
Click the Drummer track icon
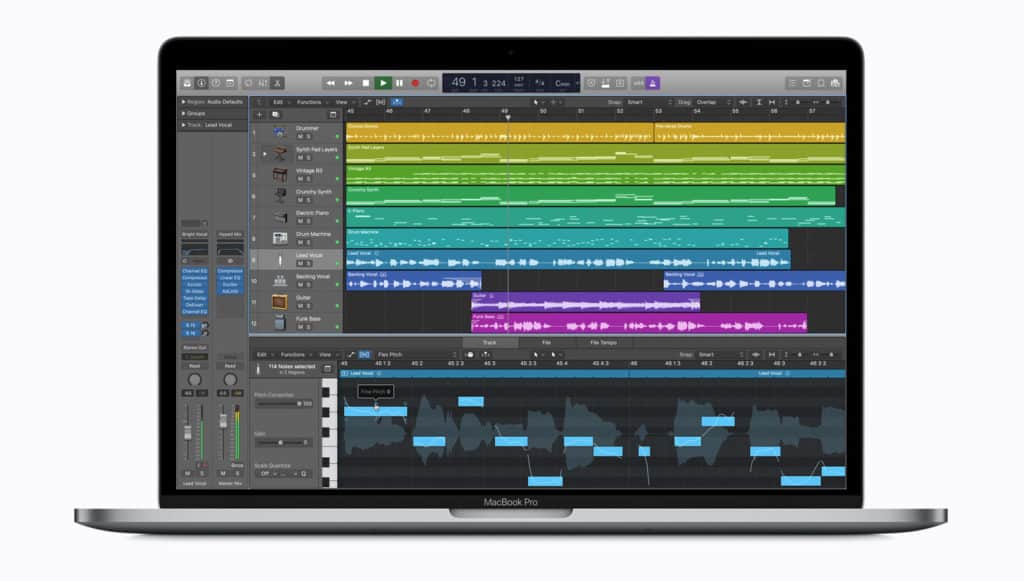[x=280, y=132]
